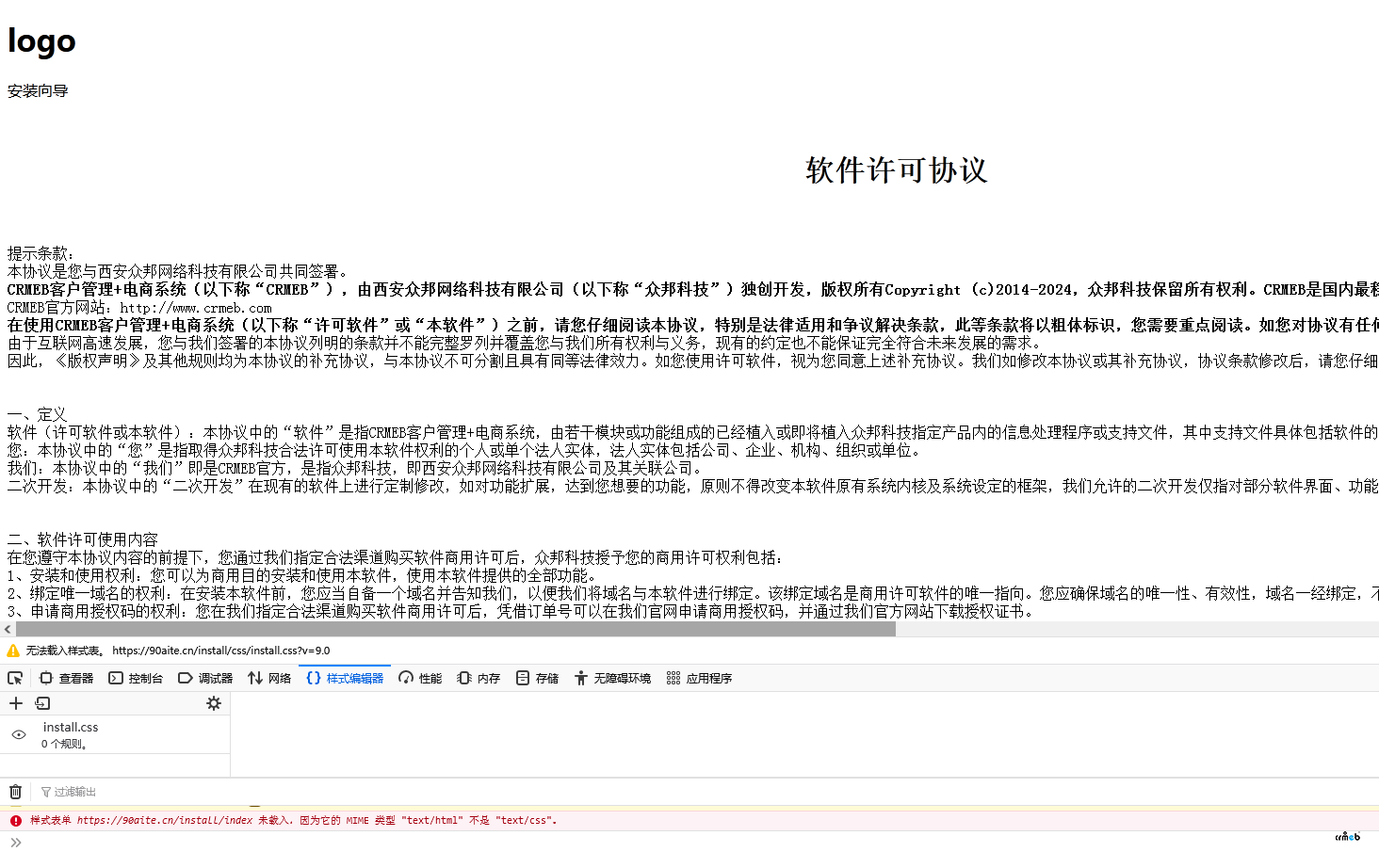Click the '一、定义' section heading
This screenshot has height=868, width=1379.
(38, 414)
